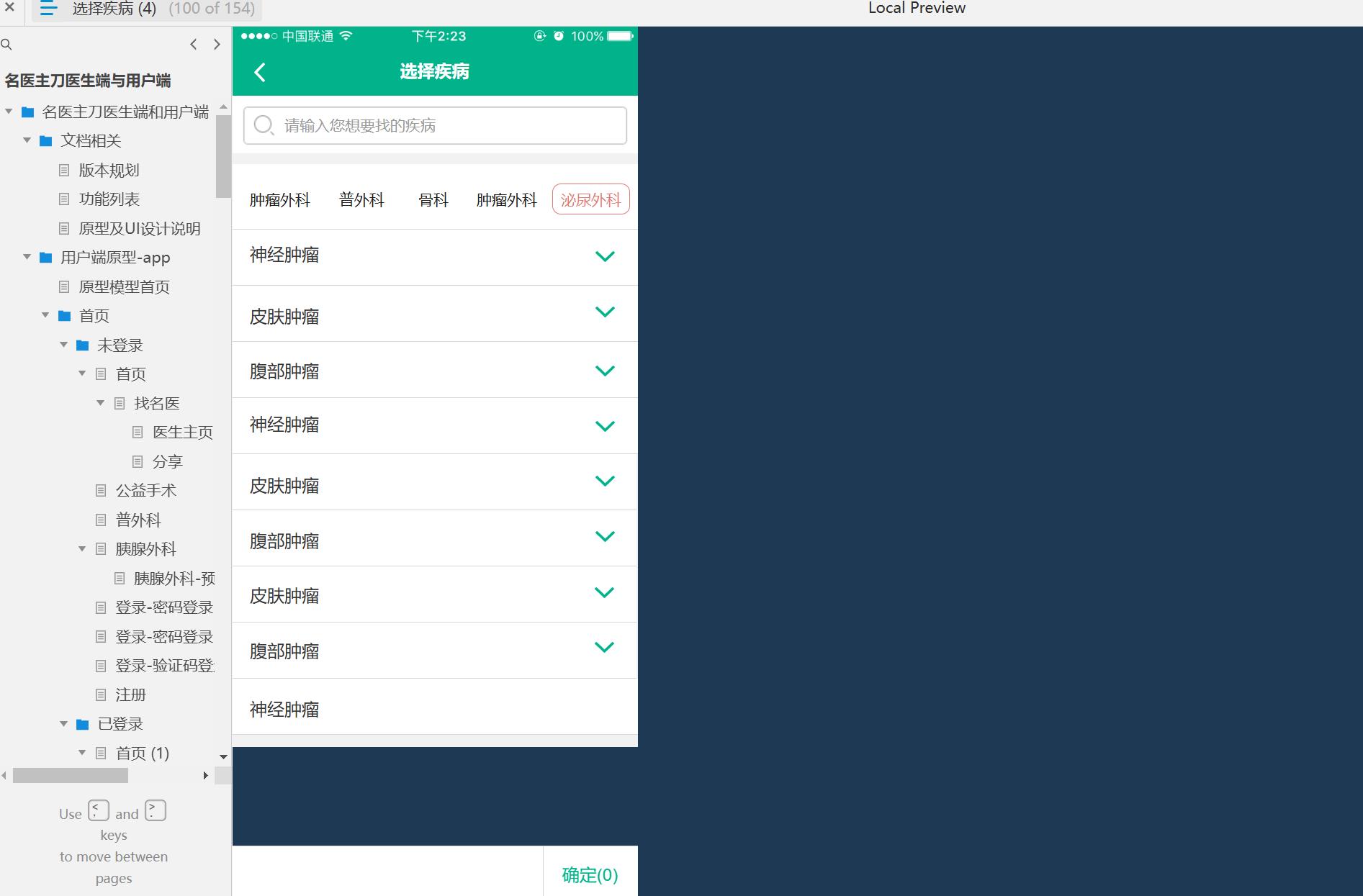This screenshot has width=1363, height=896.
Task: Click the folder icon next to 未登录
Action: click(x=83, y=345)
